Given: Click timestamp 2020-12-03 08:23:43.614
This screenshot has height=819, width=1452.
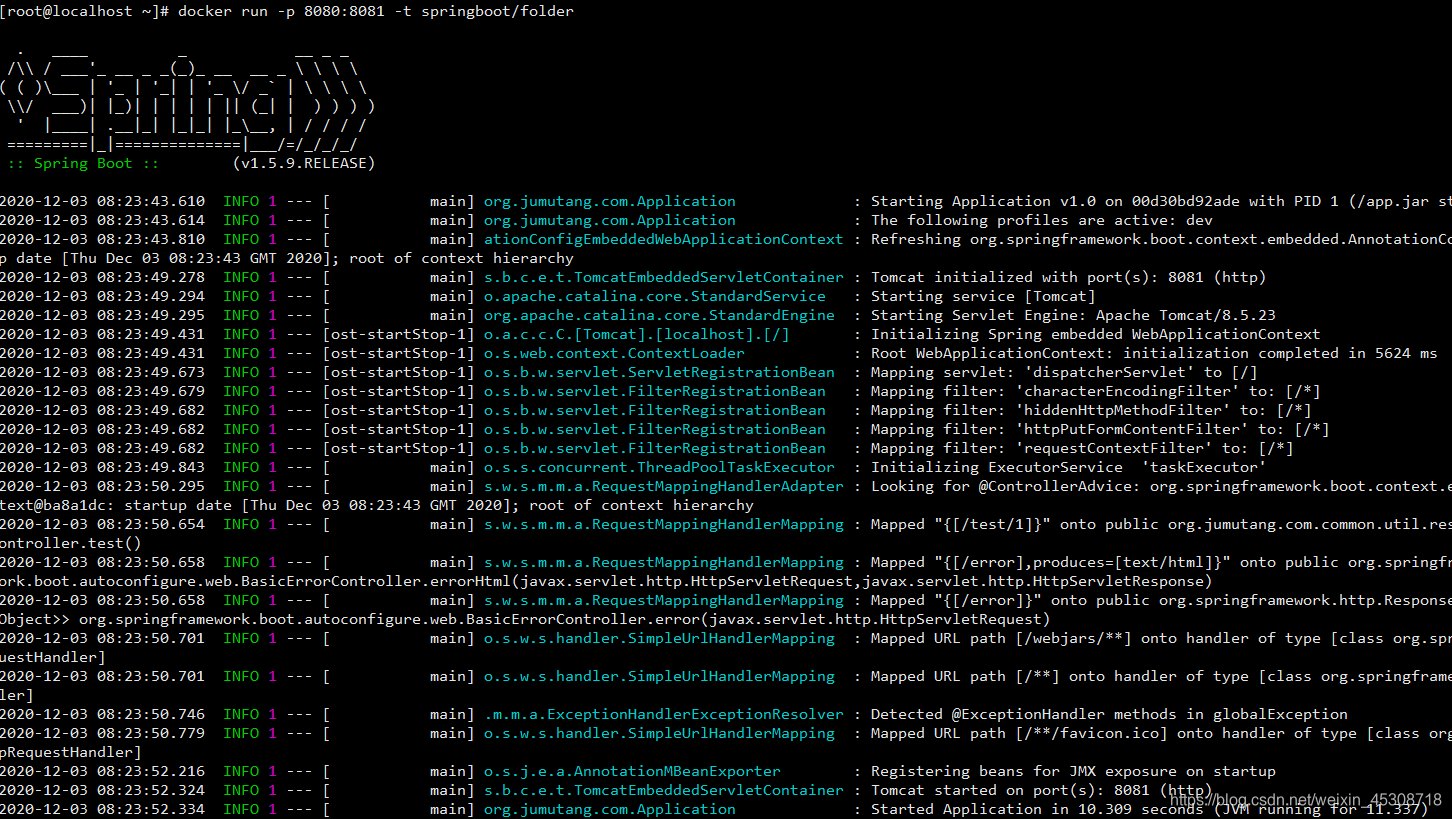Looking at the screenshot, I should tap(103, 220).
